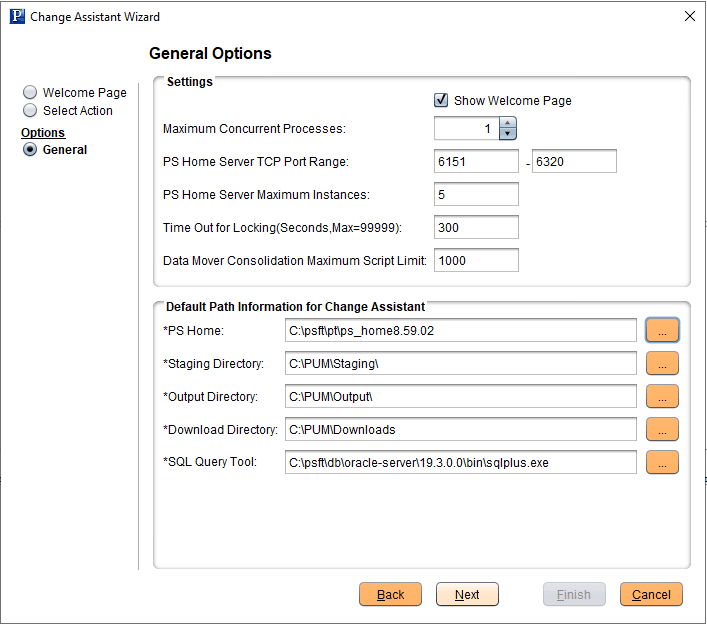Select the Select Action radio button
This screenshot has height=624, width=707.
30,110
